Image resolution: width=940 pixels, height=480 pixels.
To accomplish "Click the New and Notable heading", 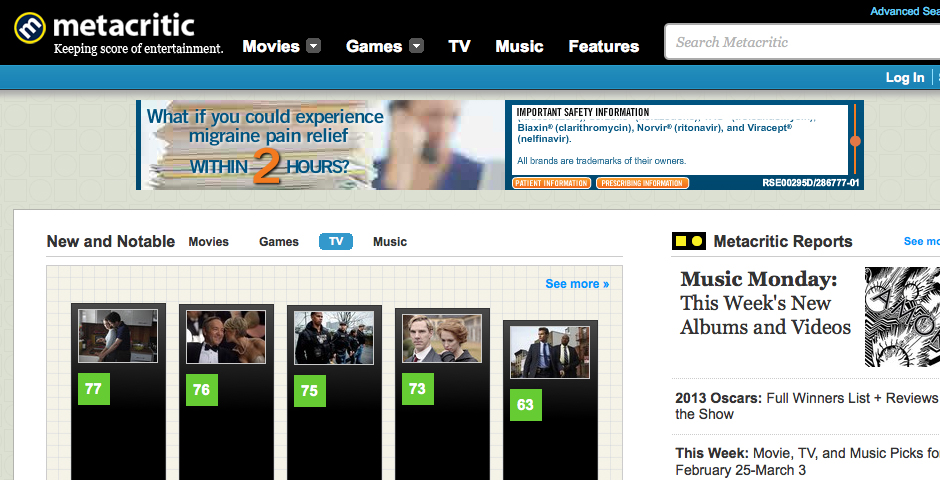I will click(x=111, y=241).
